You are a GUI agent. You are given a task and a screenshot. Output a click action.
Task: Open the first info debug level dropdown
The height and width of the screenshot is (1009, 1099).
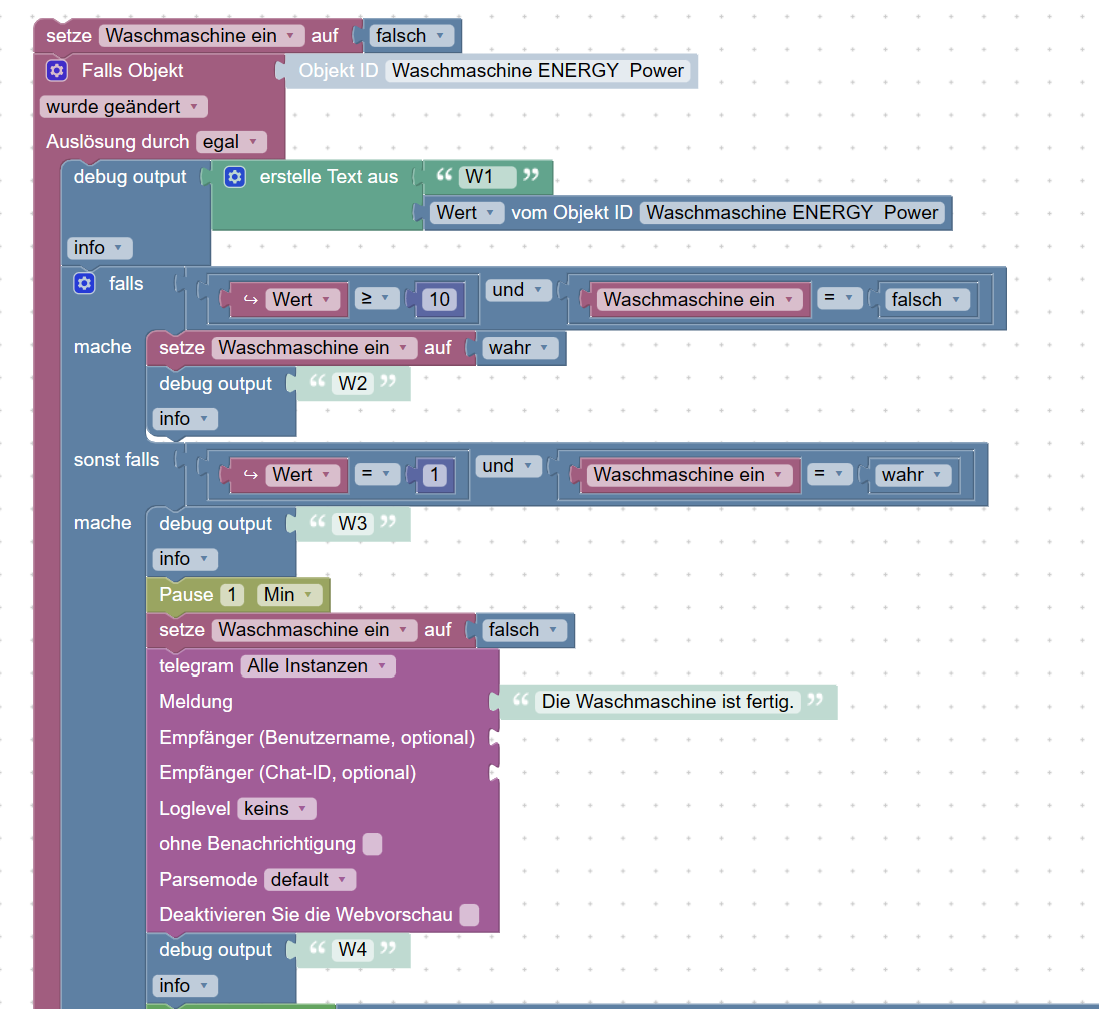99,246
